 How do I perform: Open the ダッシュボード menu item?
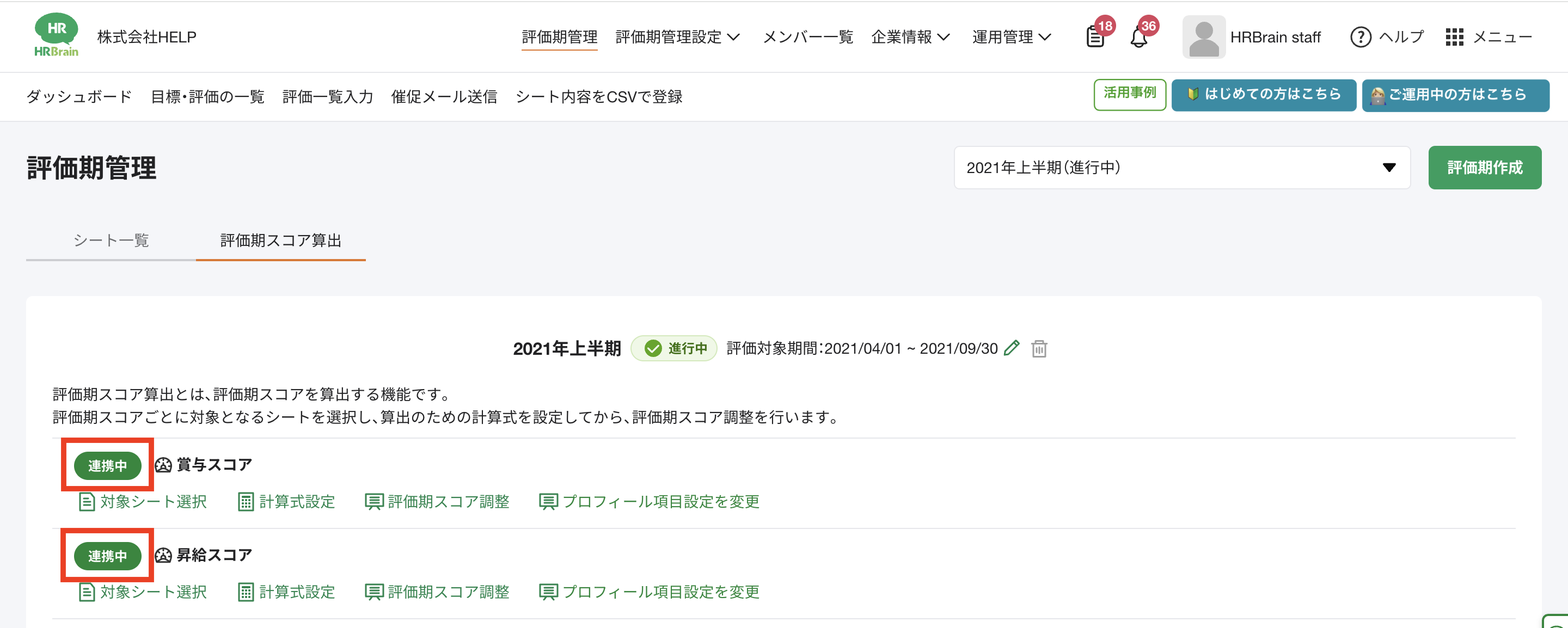click(79, 97)
